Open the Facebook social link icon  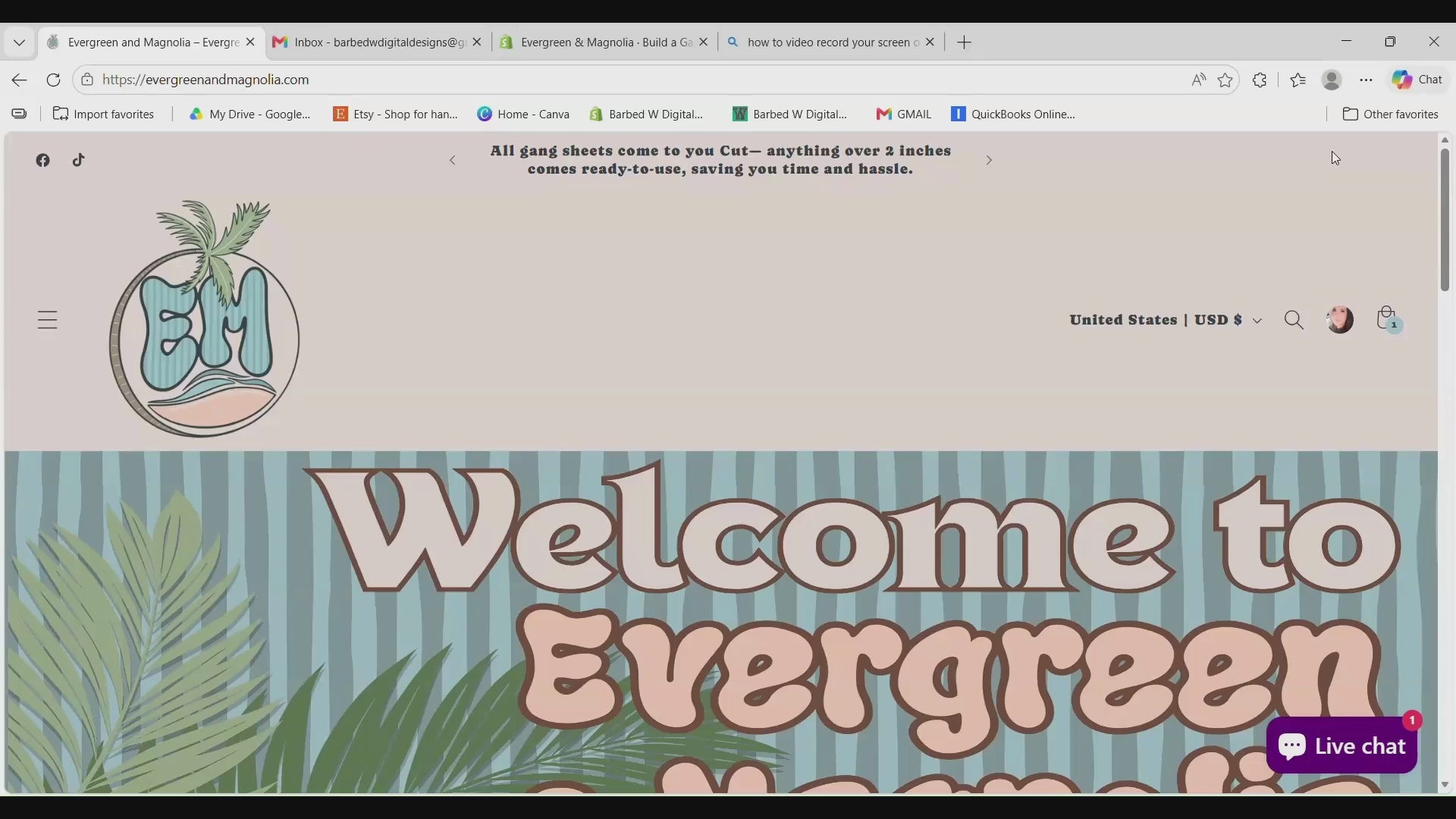43,160
